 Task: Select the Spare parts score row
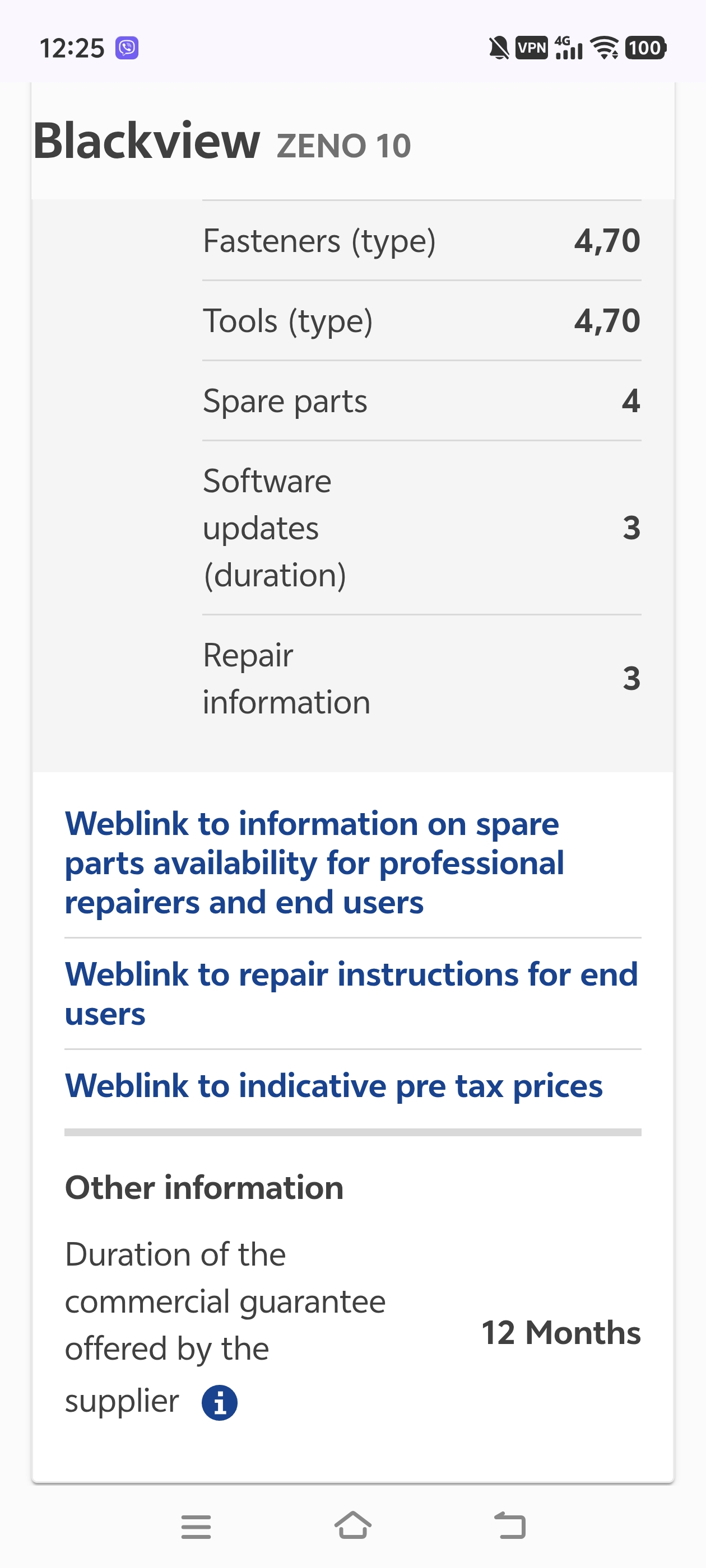(x=421, y=401)
